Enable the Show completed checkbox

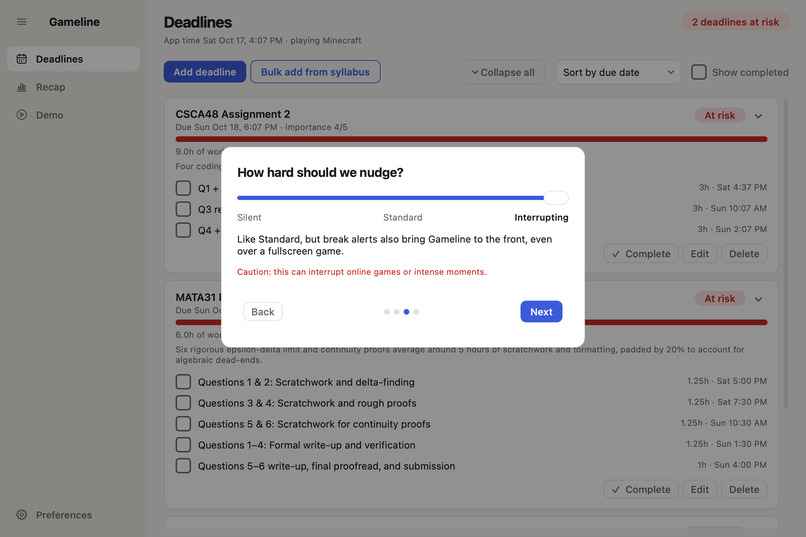point(699,72)
